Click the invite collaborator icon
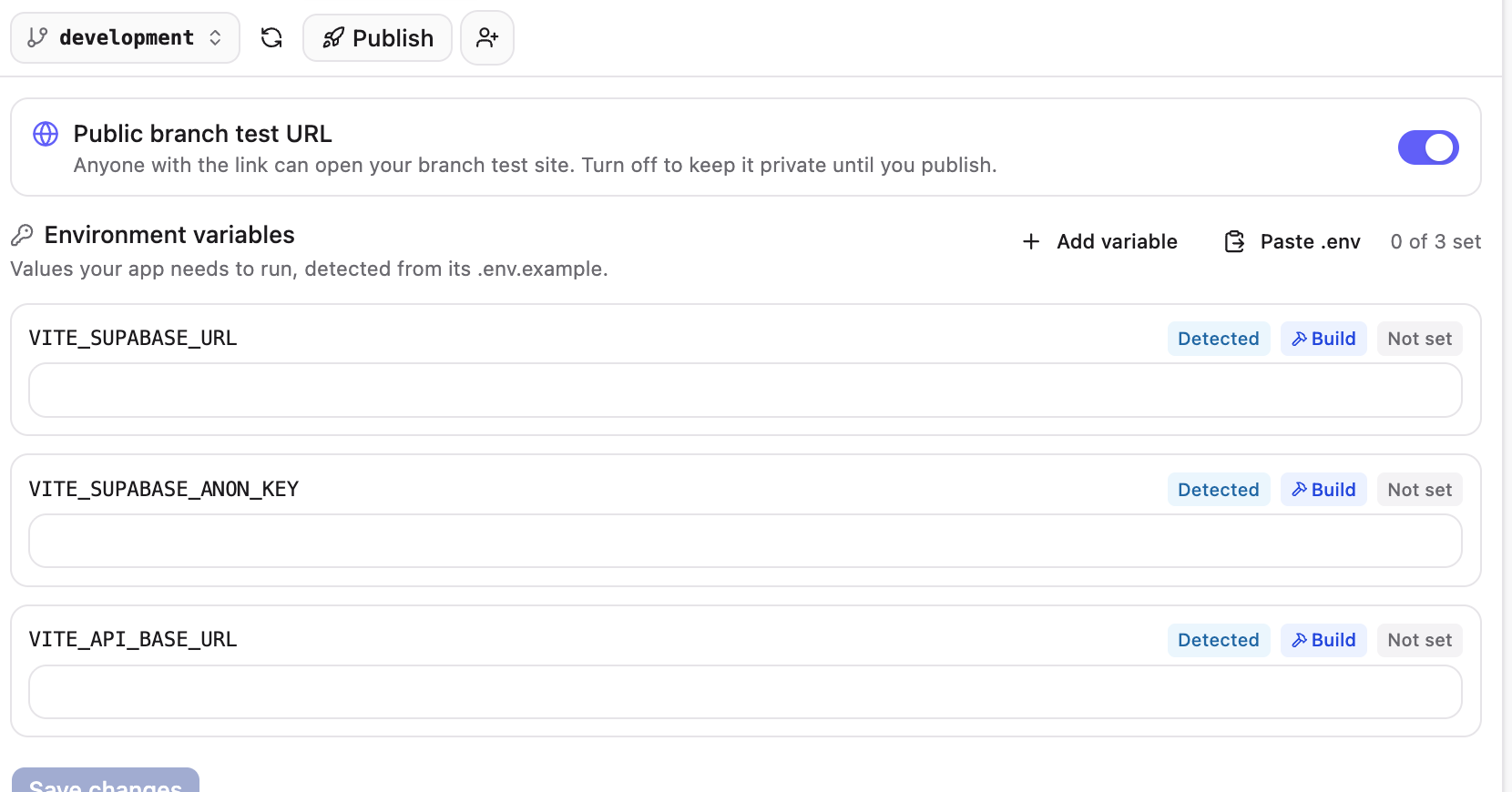 pyautogui.click(x=487, y=37)
